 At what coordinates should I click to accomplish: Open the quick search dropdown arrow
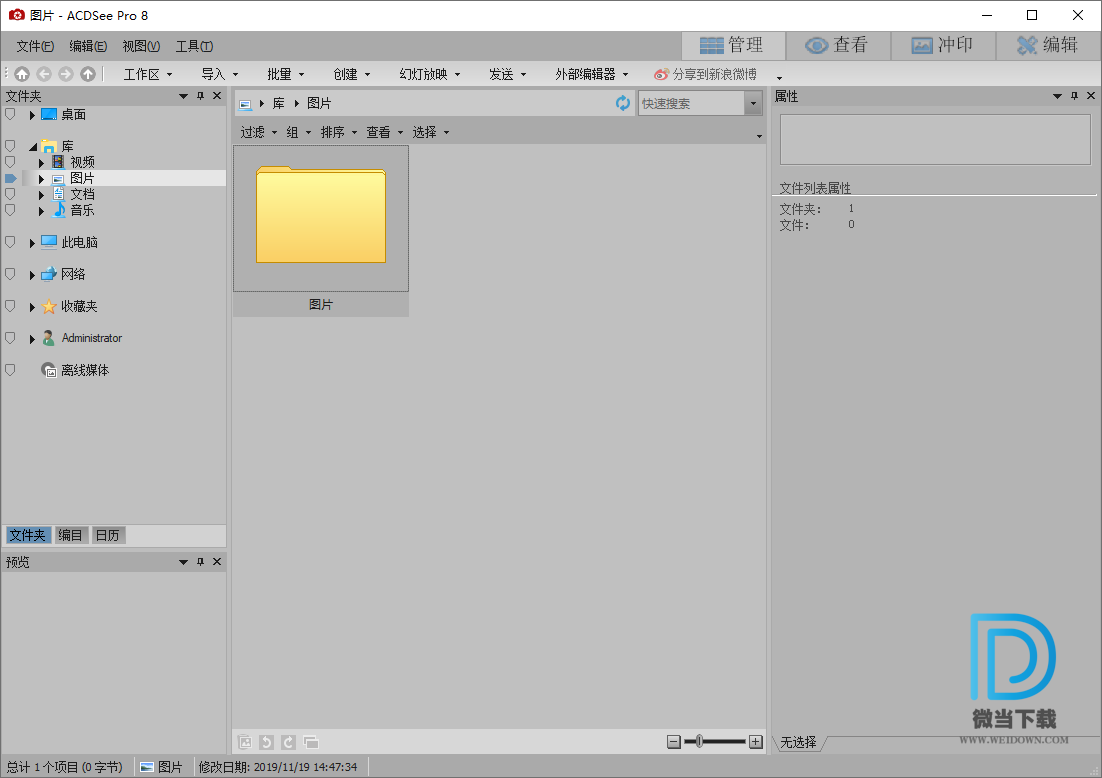tap(752, 103)
